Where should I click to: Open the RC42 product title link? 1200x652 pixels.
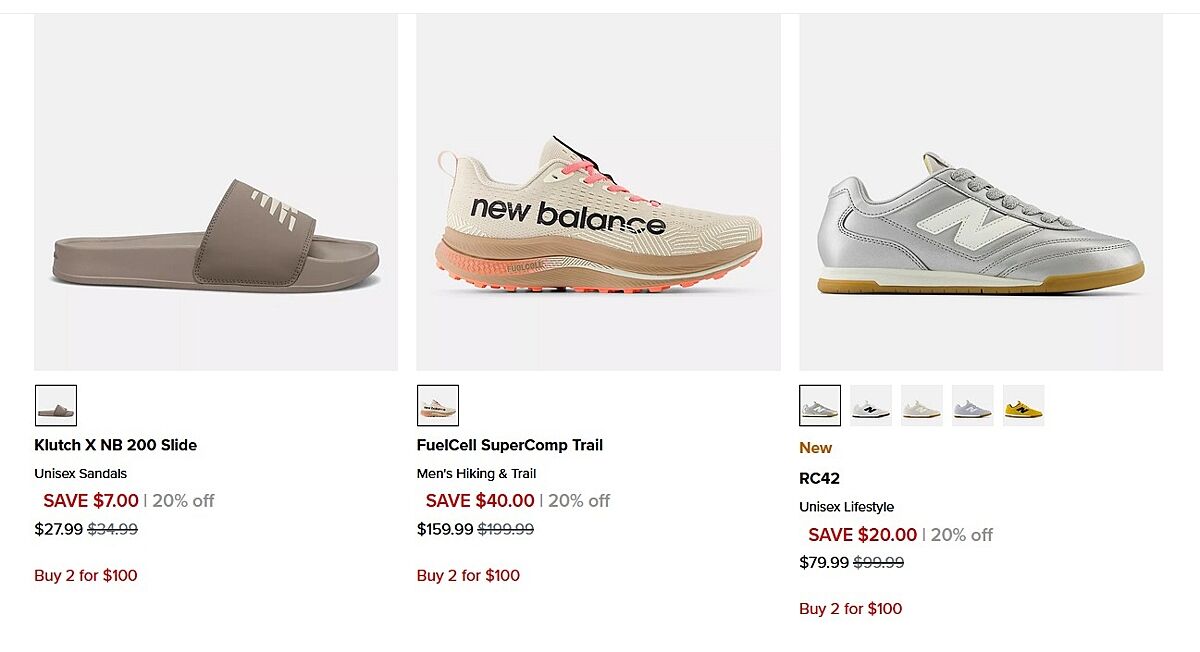[820, 479]
